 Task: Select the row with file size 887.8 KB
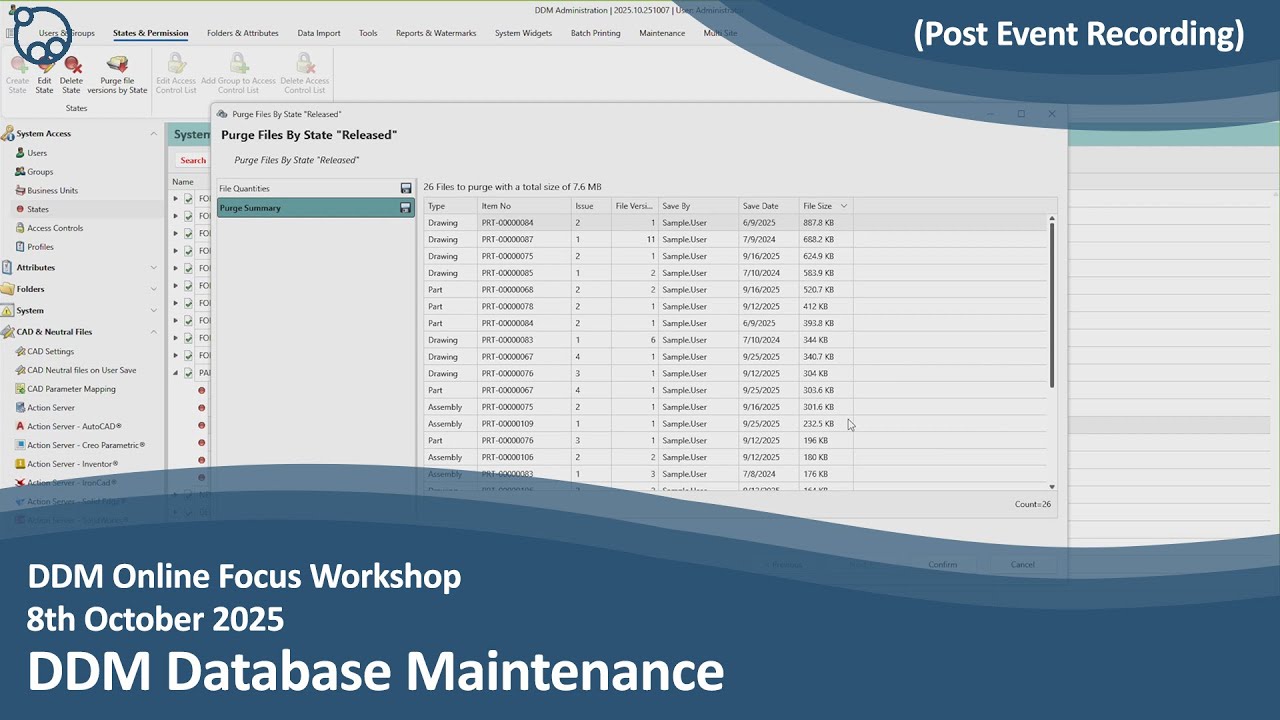click(x=735, y=223)
